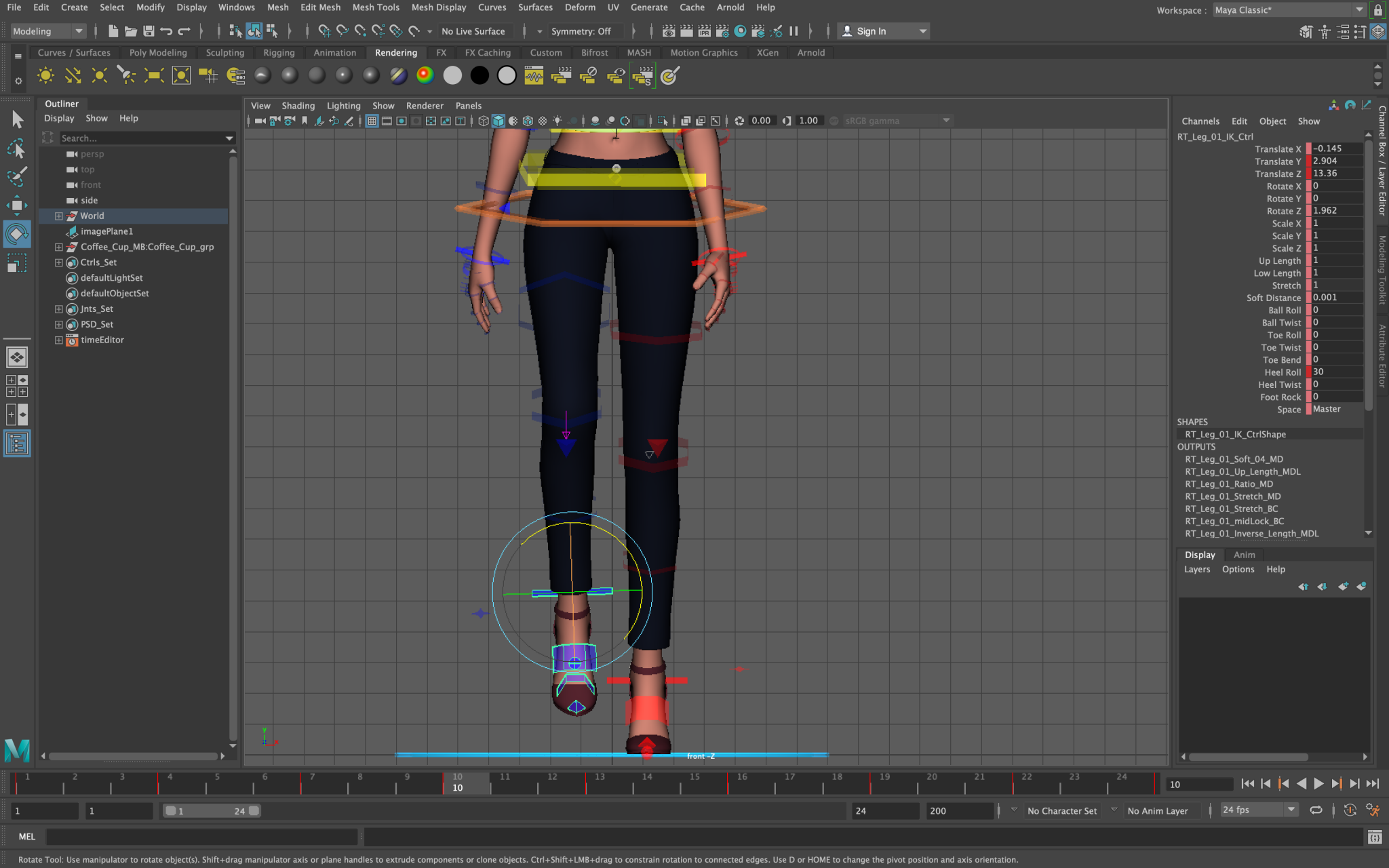This screenshot has width=1389, height=868.
Task: Create a Blinn material from the shelf
Action: pos(289,76)
